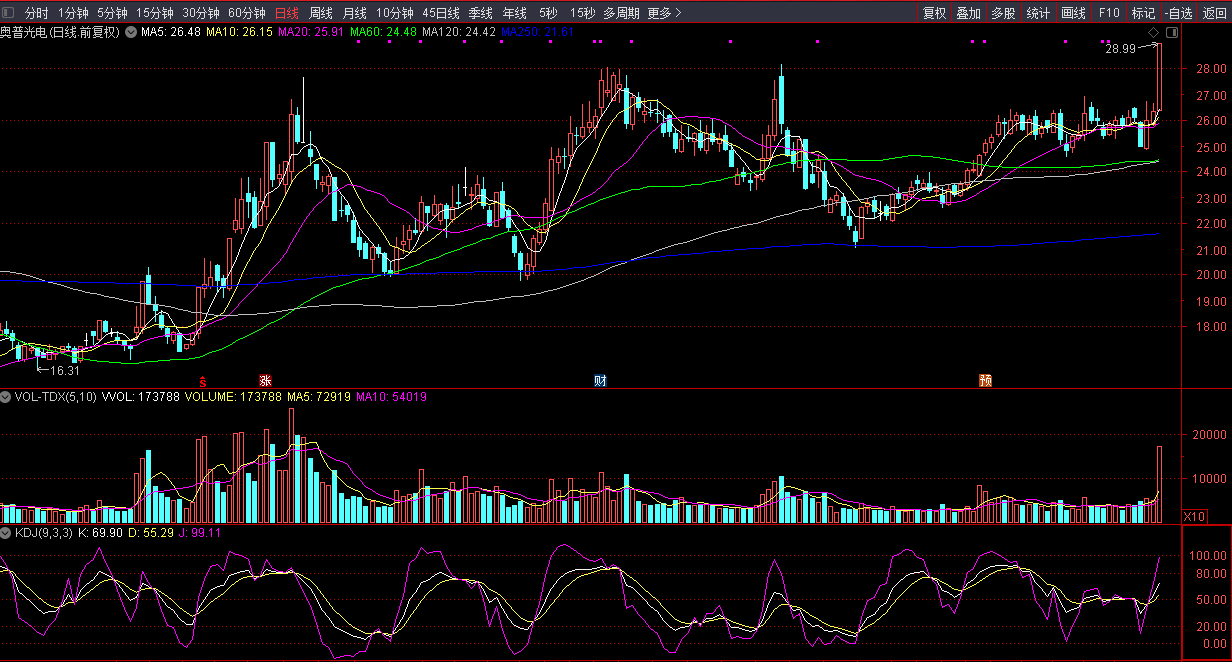Click the '预' forecast marker below chart
The width and height of the screenshot is (1232, 662).
(x=985, y=381)
